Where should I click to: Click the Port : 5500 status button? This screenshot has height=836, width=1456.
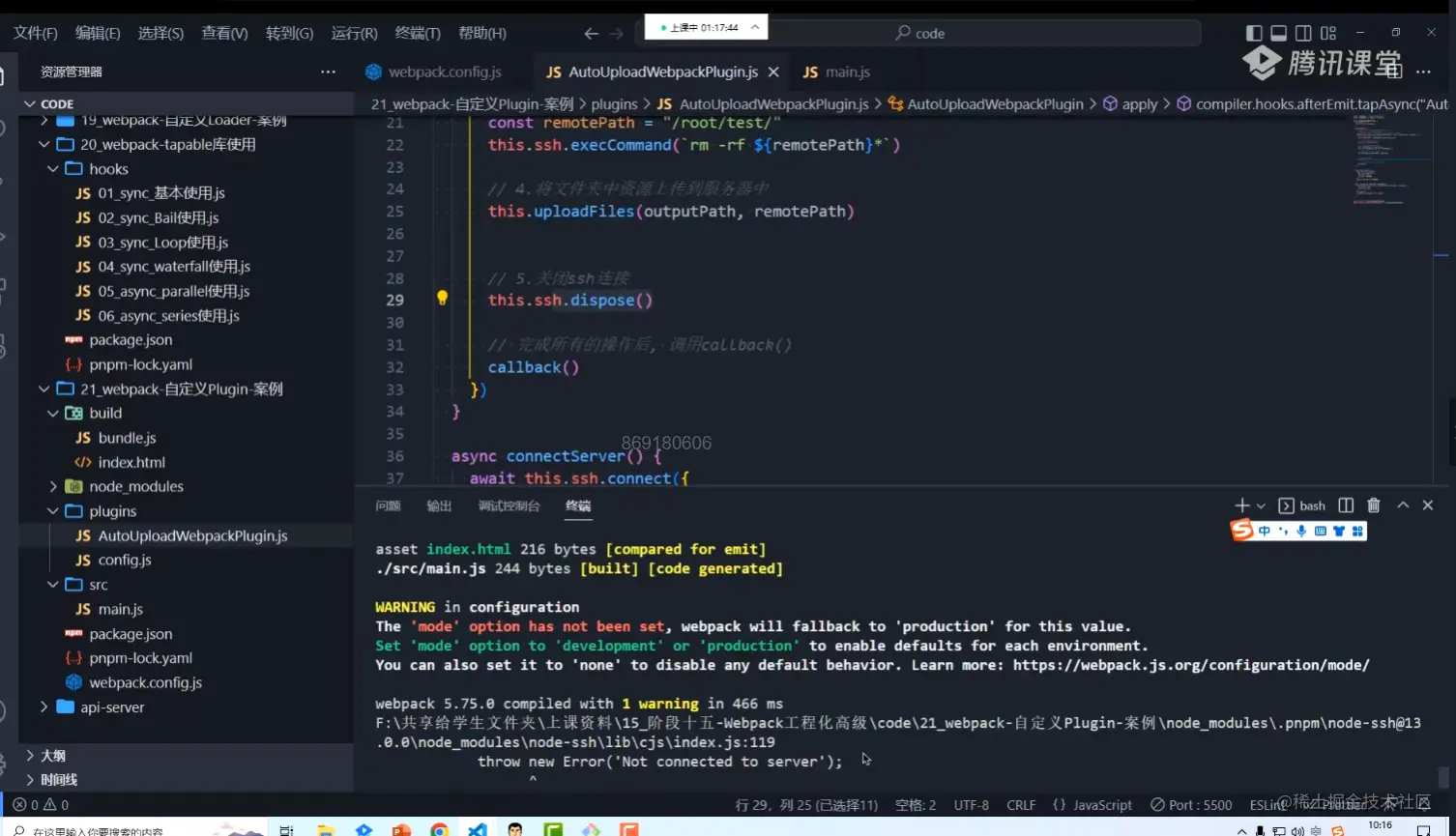click(1191, 805)
